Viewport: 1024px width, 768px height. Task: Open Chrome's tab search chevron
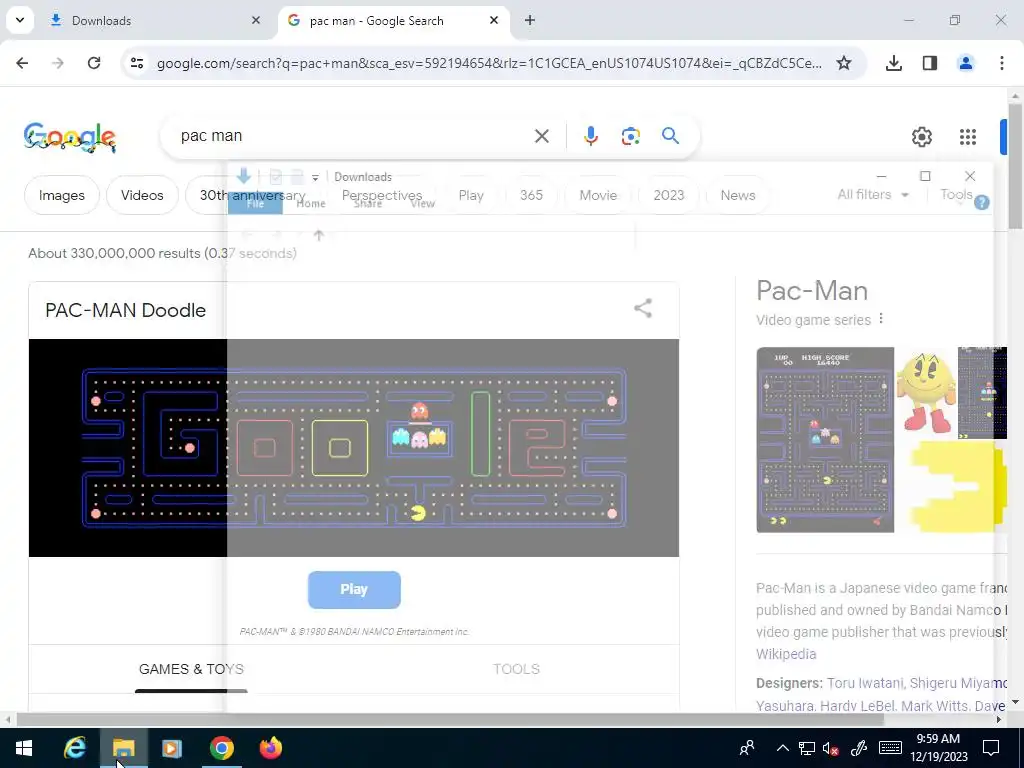click(20, 20)
